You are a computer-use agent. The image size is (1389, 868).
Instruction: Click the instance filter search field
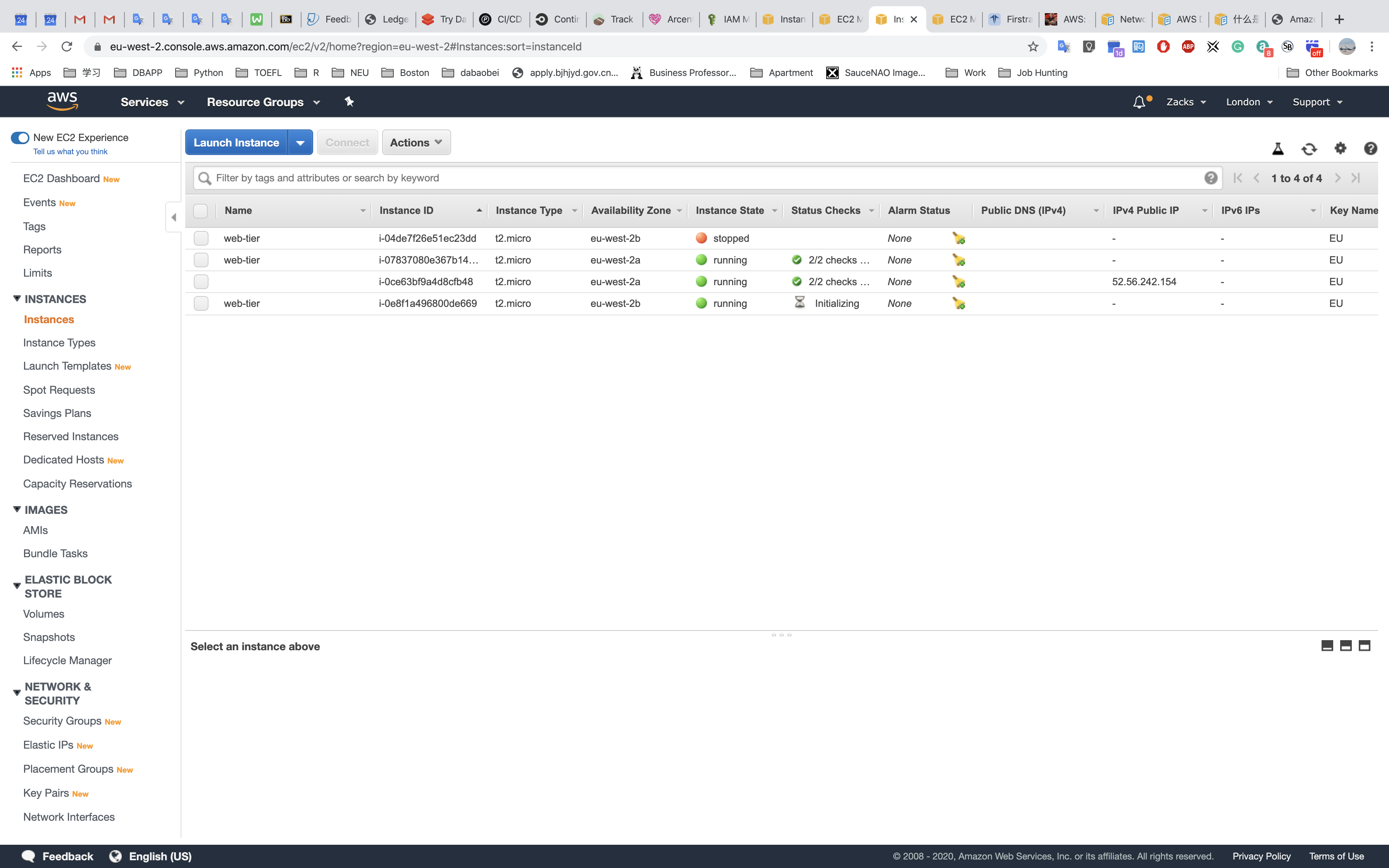tap(706, 178)
